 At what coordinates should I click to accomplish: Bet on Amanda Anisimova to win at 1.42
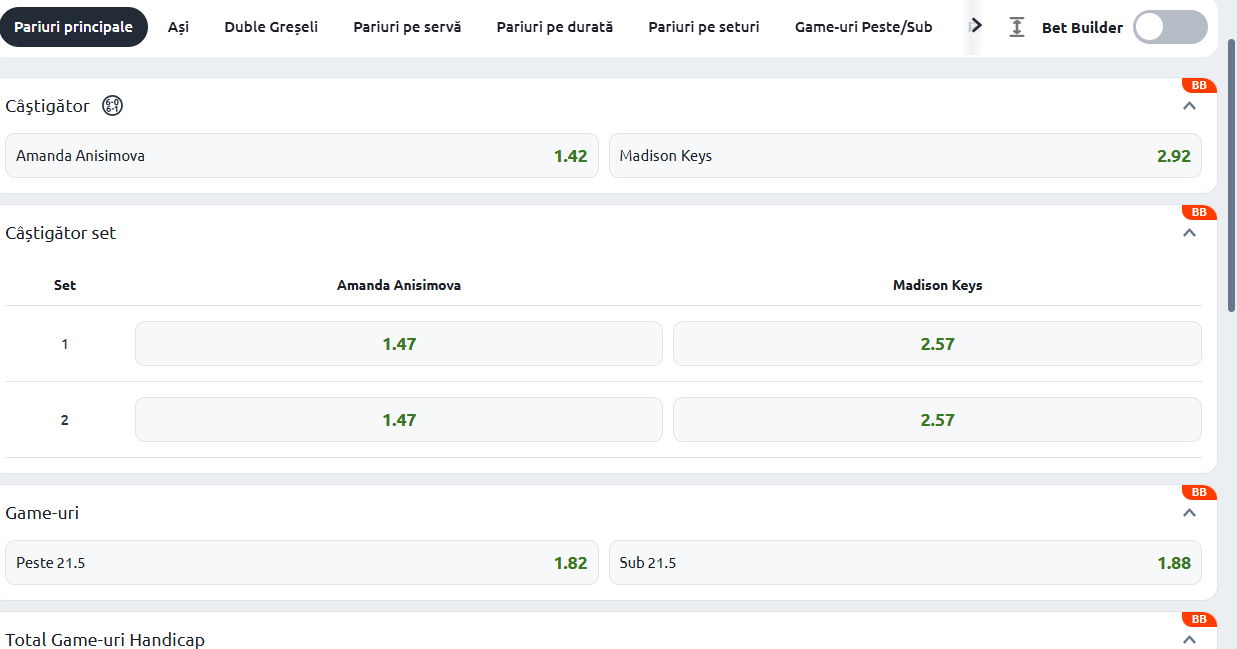pos(301,156)
